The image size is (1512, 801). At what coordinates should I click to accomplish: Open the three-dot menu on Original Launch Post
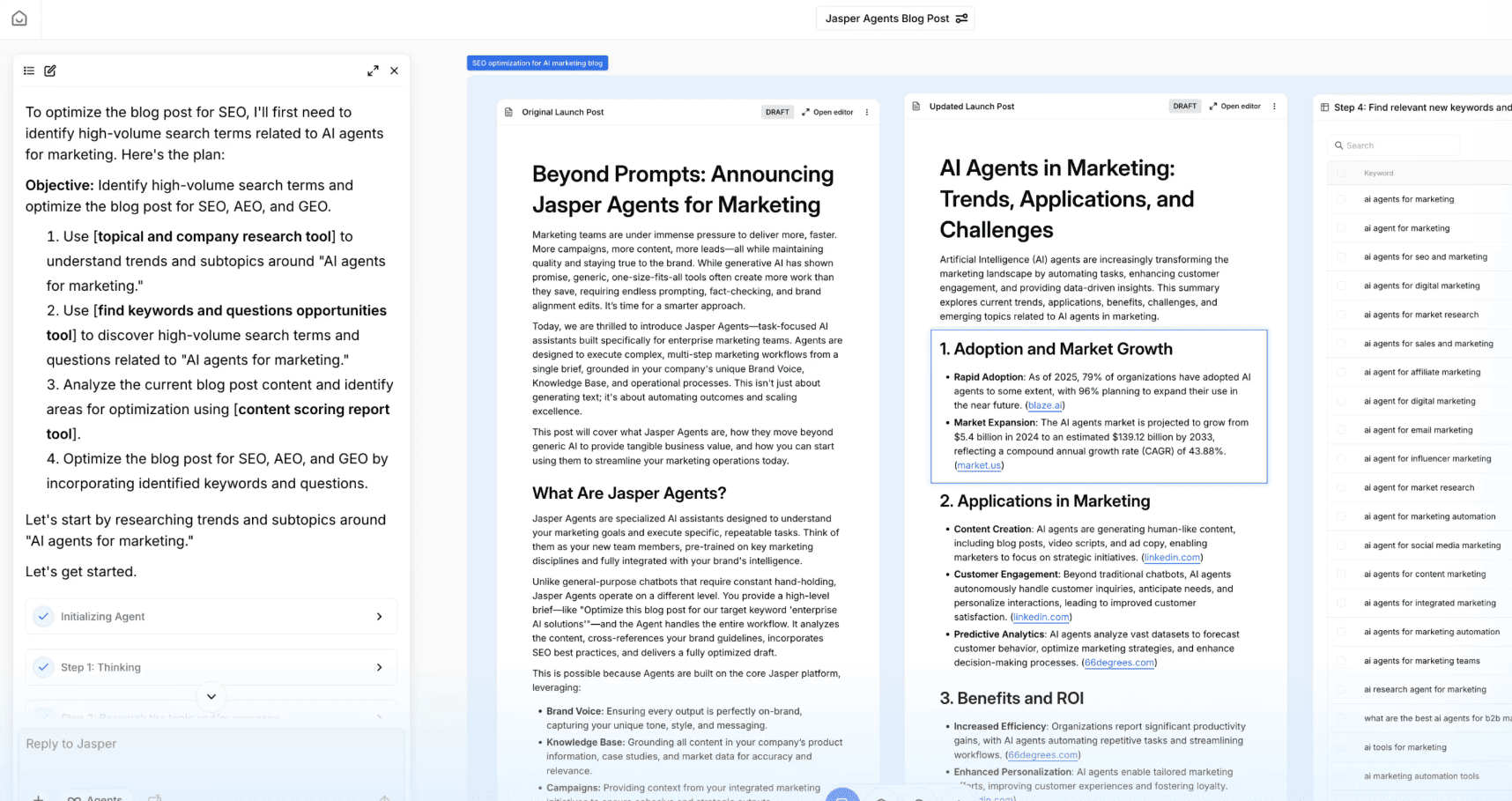(867, 112)
